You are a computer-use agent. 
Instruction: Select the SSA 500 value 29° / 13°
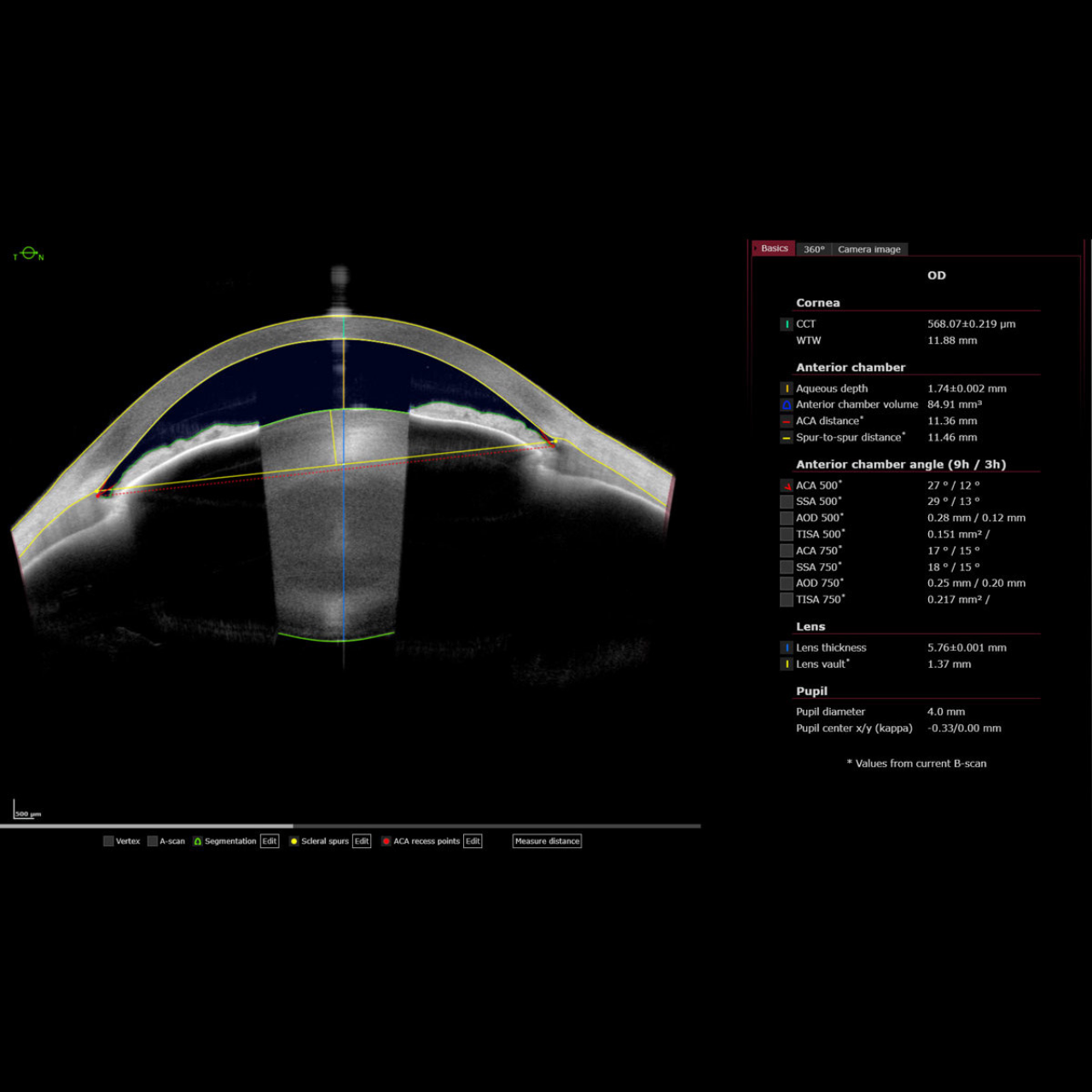click(954, 502)
